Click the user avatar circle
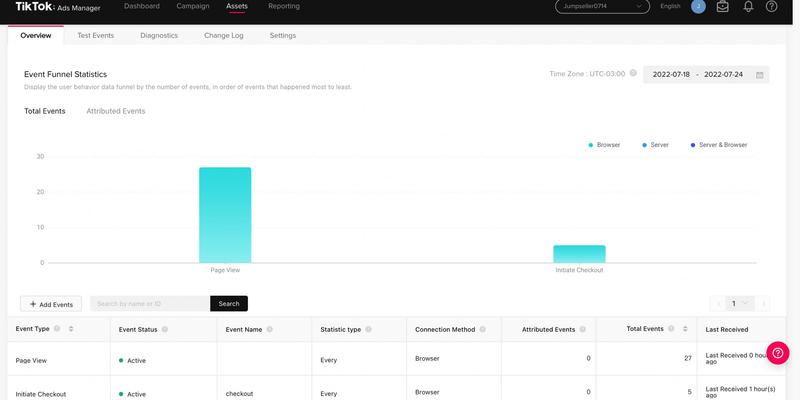Viewport: 800px width, 400px height. (698, 7)
